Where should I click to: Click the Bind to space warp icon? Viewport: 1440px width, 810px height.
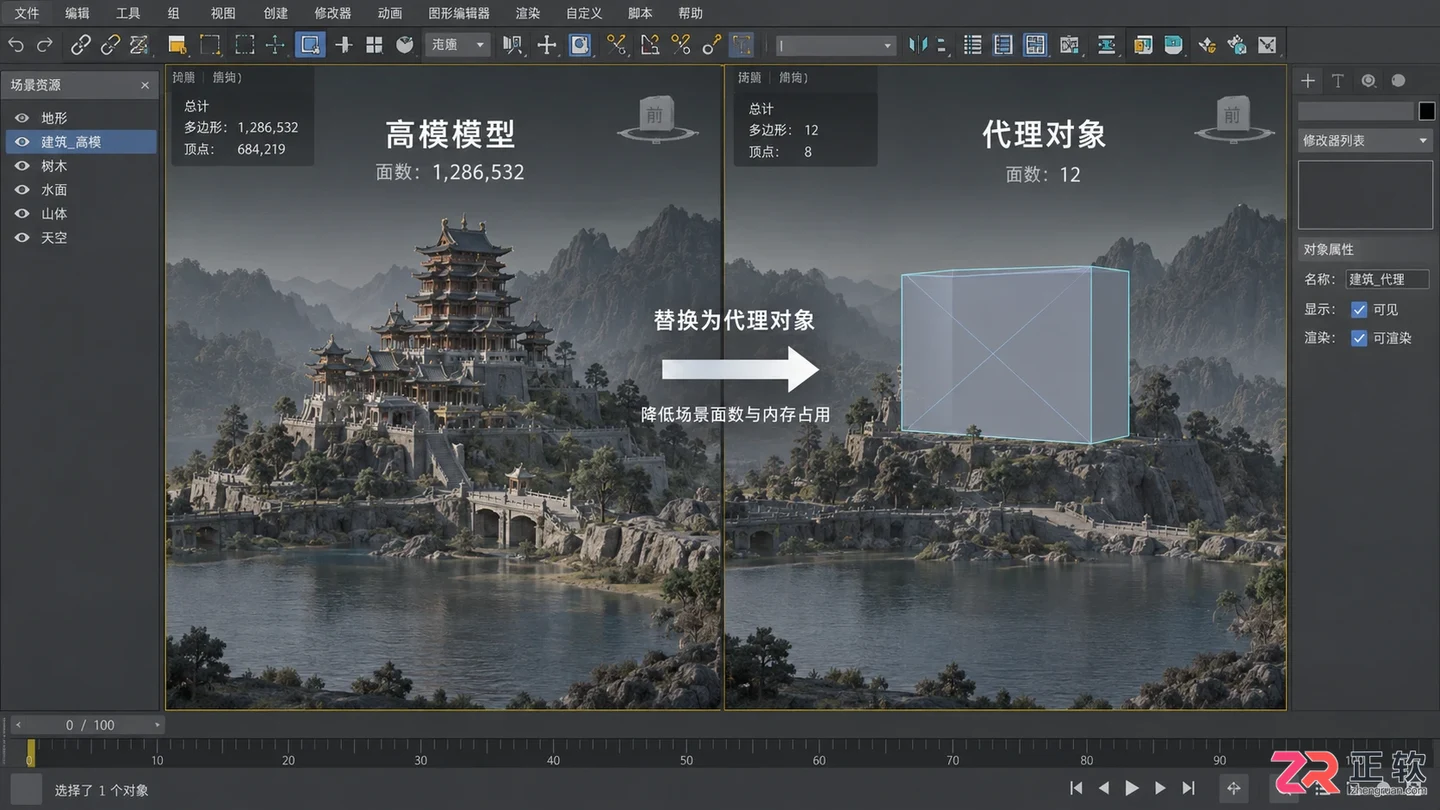tap(139, 45)
